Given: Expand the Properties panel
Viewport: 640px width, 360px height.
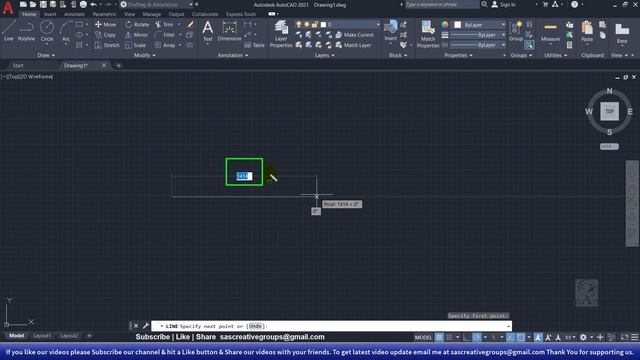Looking at the screenshot, I should [458, 55].
